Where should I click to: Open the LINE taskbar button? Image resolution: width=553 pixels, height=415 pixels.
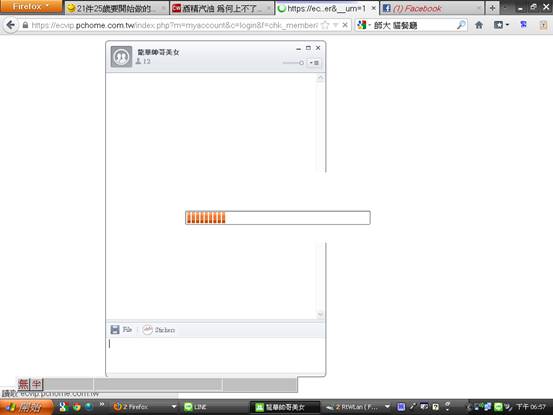click(215, 407)
